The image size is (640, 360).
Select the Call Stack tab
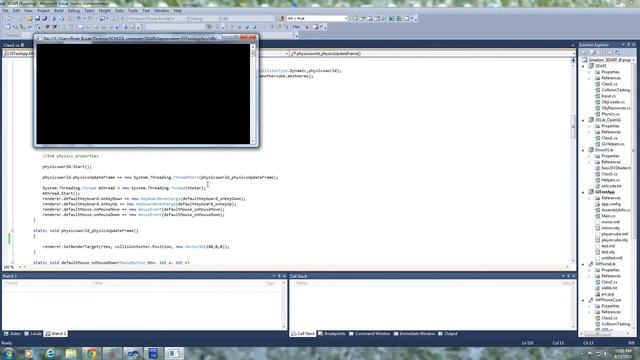tap(303, 334)
